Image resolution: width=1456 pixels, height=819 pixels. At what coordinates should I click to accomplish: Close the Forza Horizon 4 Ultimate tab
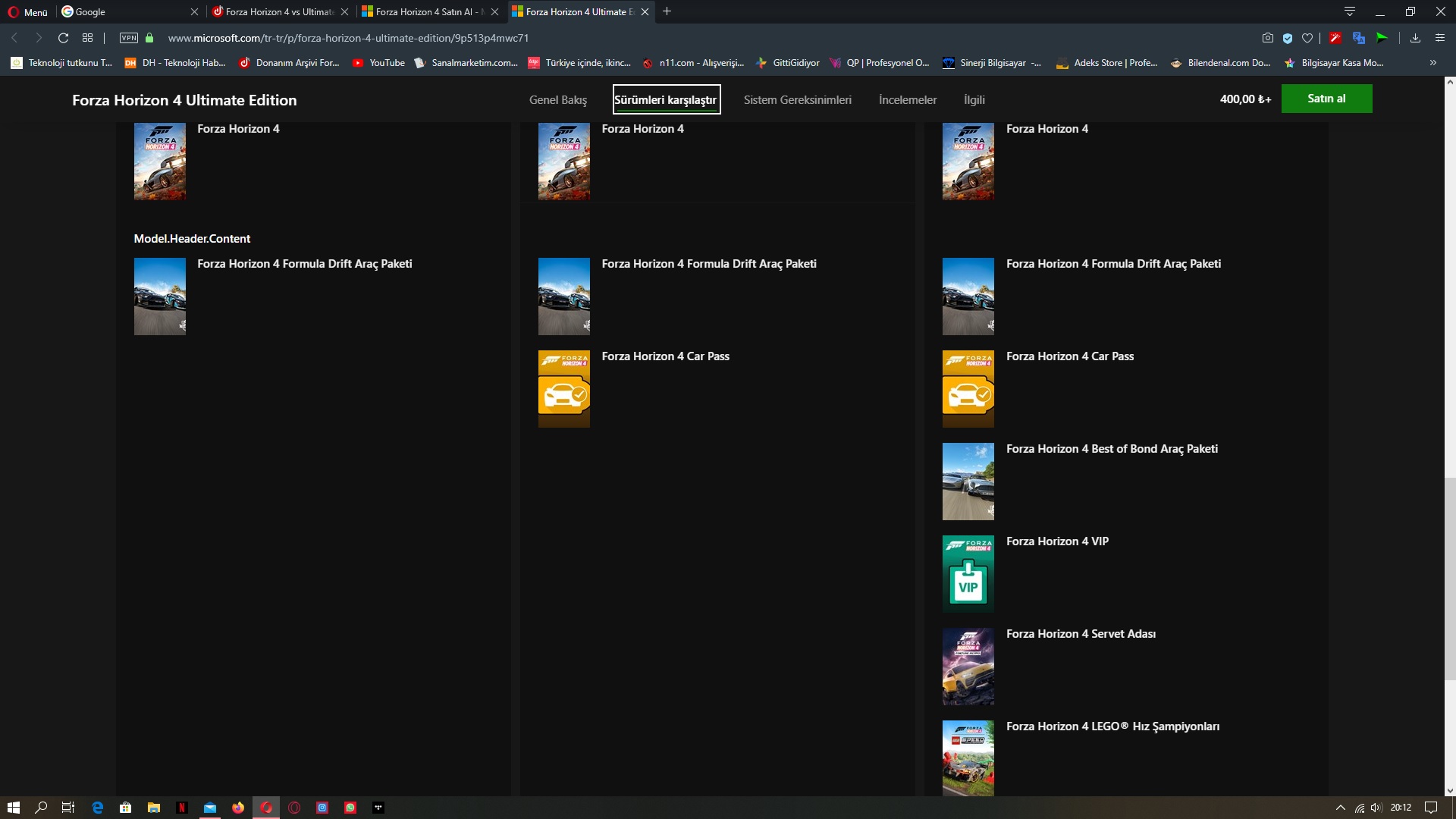tap(645, 11)
